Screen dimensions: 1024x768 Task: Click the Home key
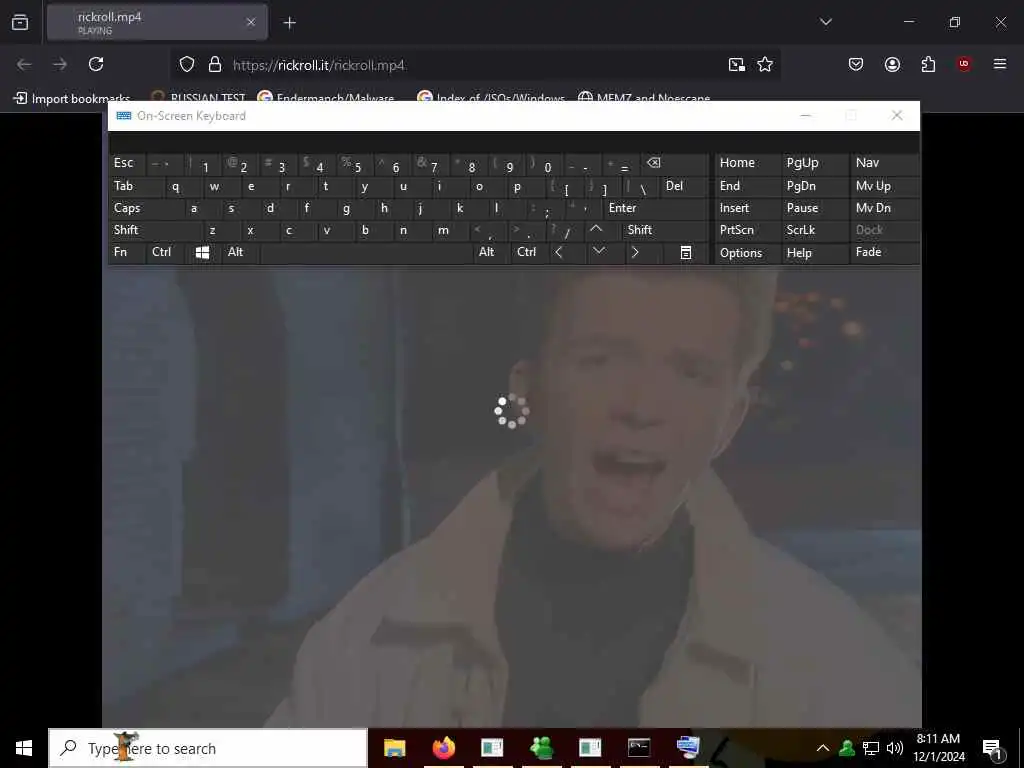(x=746, y=163)
